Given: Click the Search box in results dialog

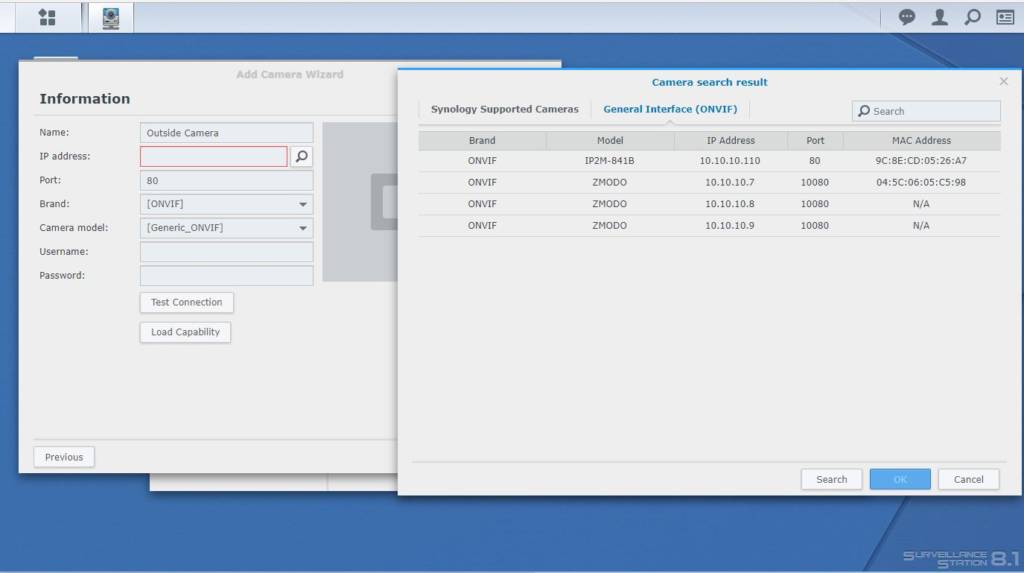Looking at the screenshot, I should click(926, 111).
